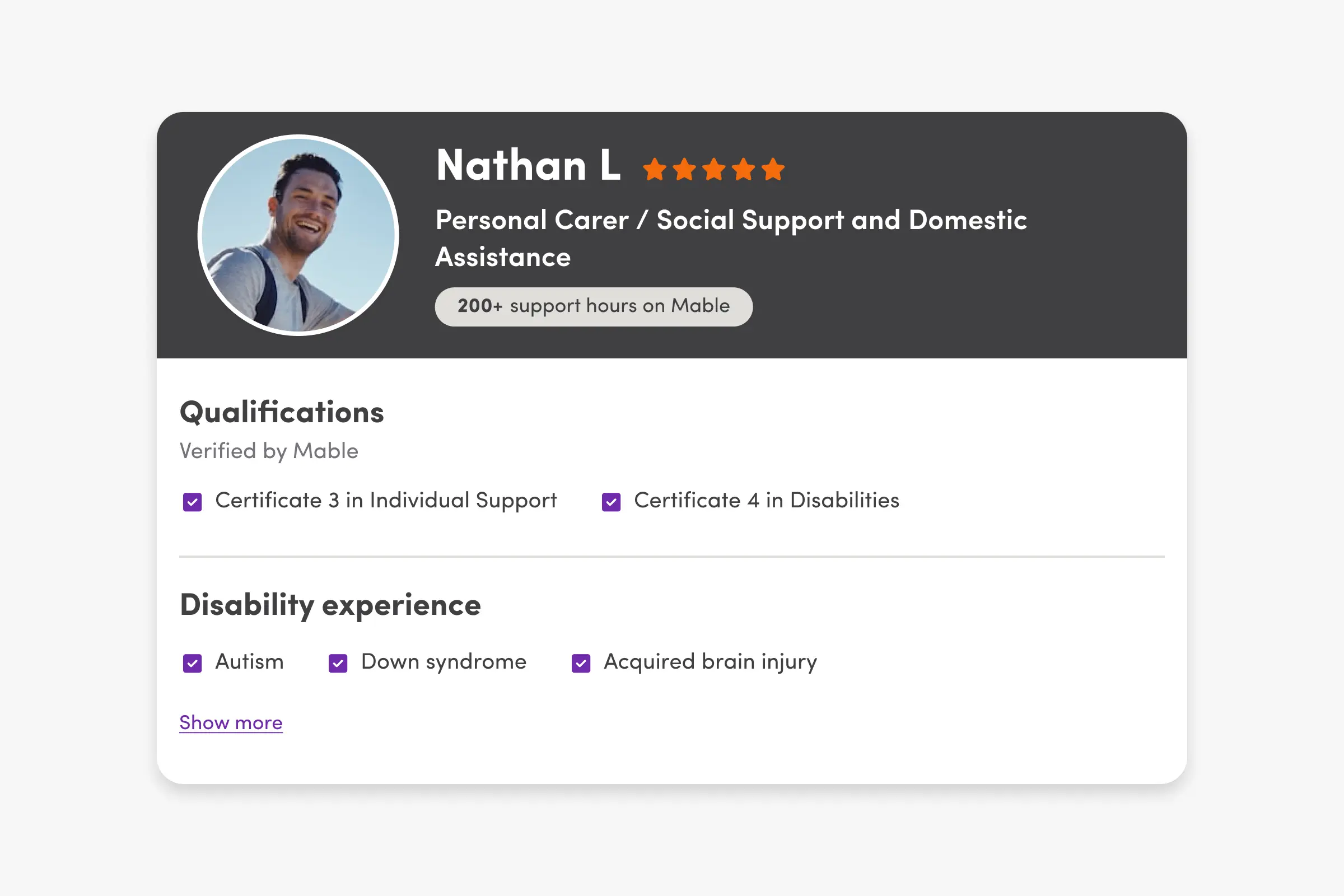Select the Qualifications section heading

pyautogui.click(x=282, y=413)
